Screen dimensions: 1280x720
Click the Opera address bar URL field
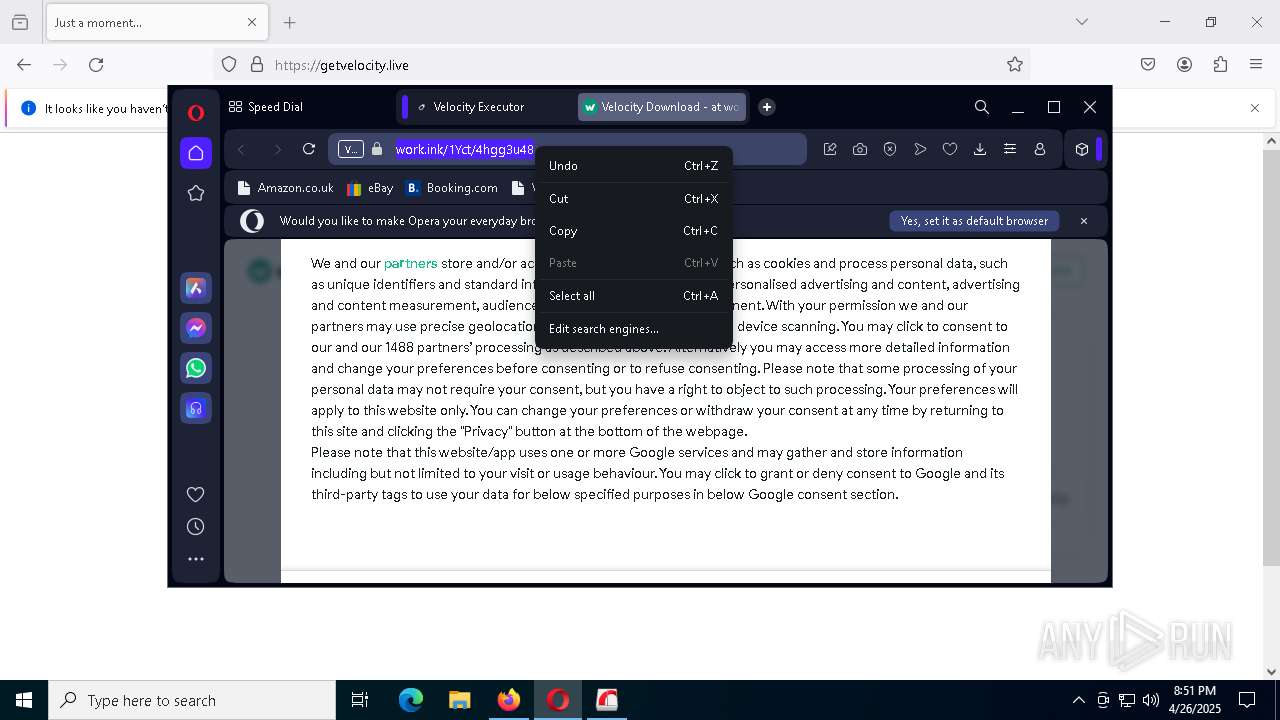(568, 149)
